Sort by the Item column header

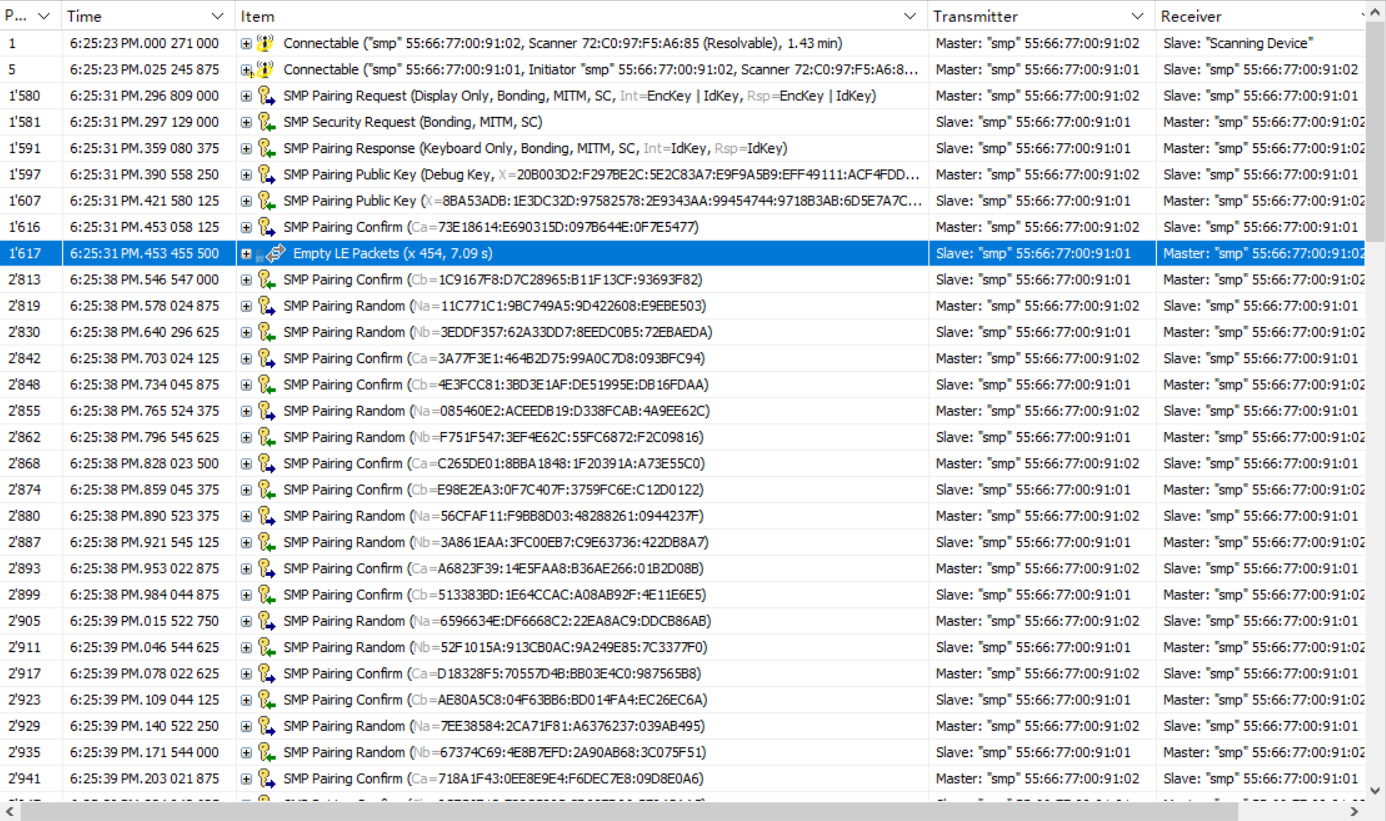257,16
